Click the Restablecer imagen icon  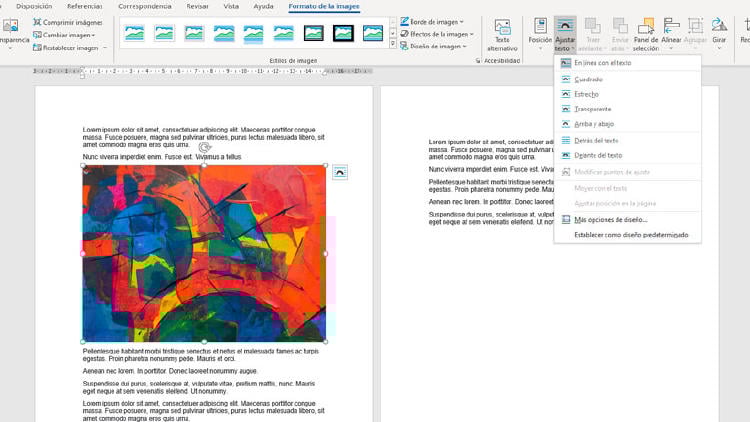pyautogui.click(x=37, y=47)
